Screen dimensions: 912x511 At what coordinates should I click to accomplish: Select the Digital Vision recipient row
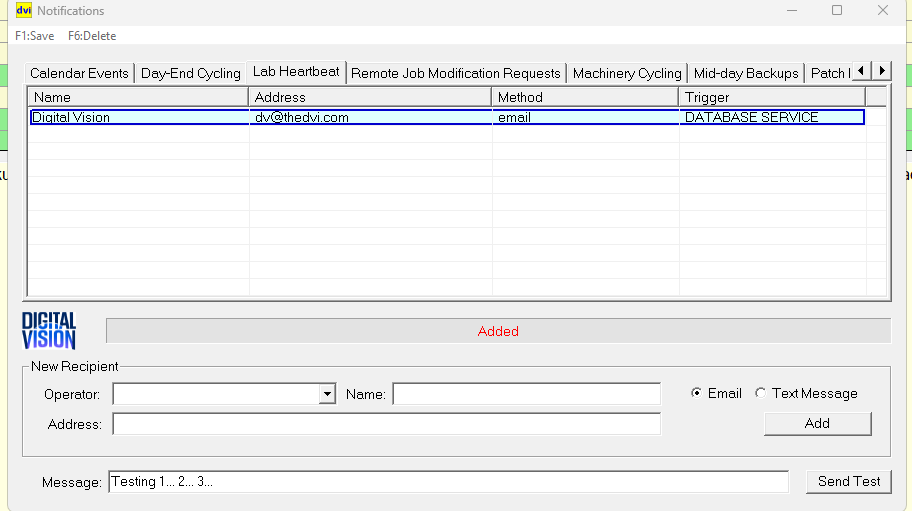click(x=446, y=117)
